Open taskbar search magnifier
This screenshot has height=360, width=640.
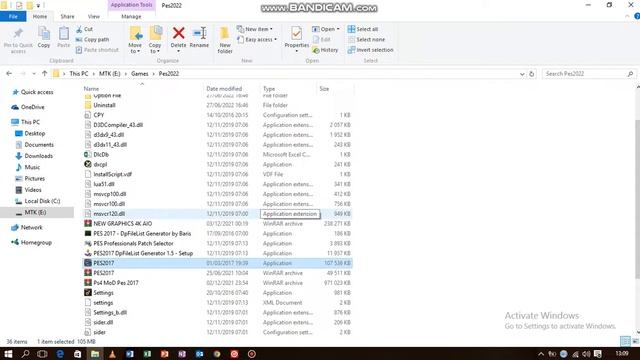[25, 354]
